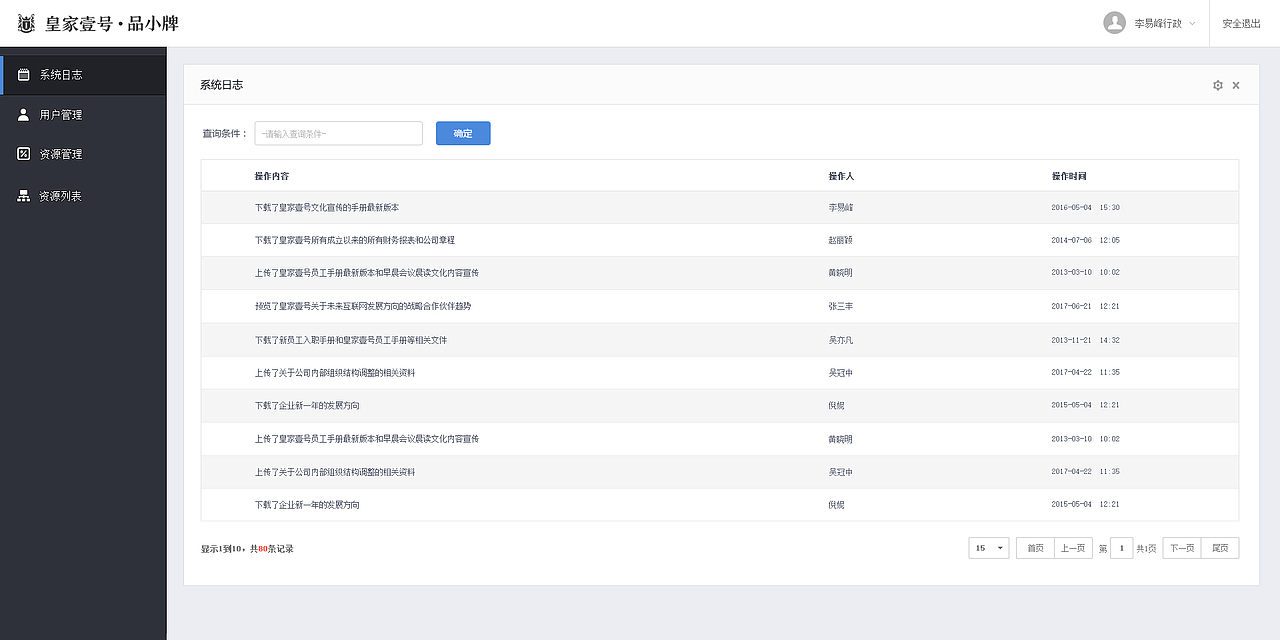Viewport: 1280px width, 640px height.
Task: Click the 下一页 pagination button
Action: pyautogui.click(x=1182, y=548)
